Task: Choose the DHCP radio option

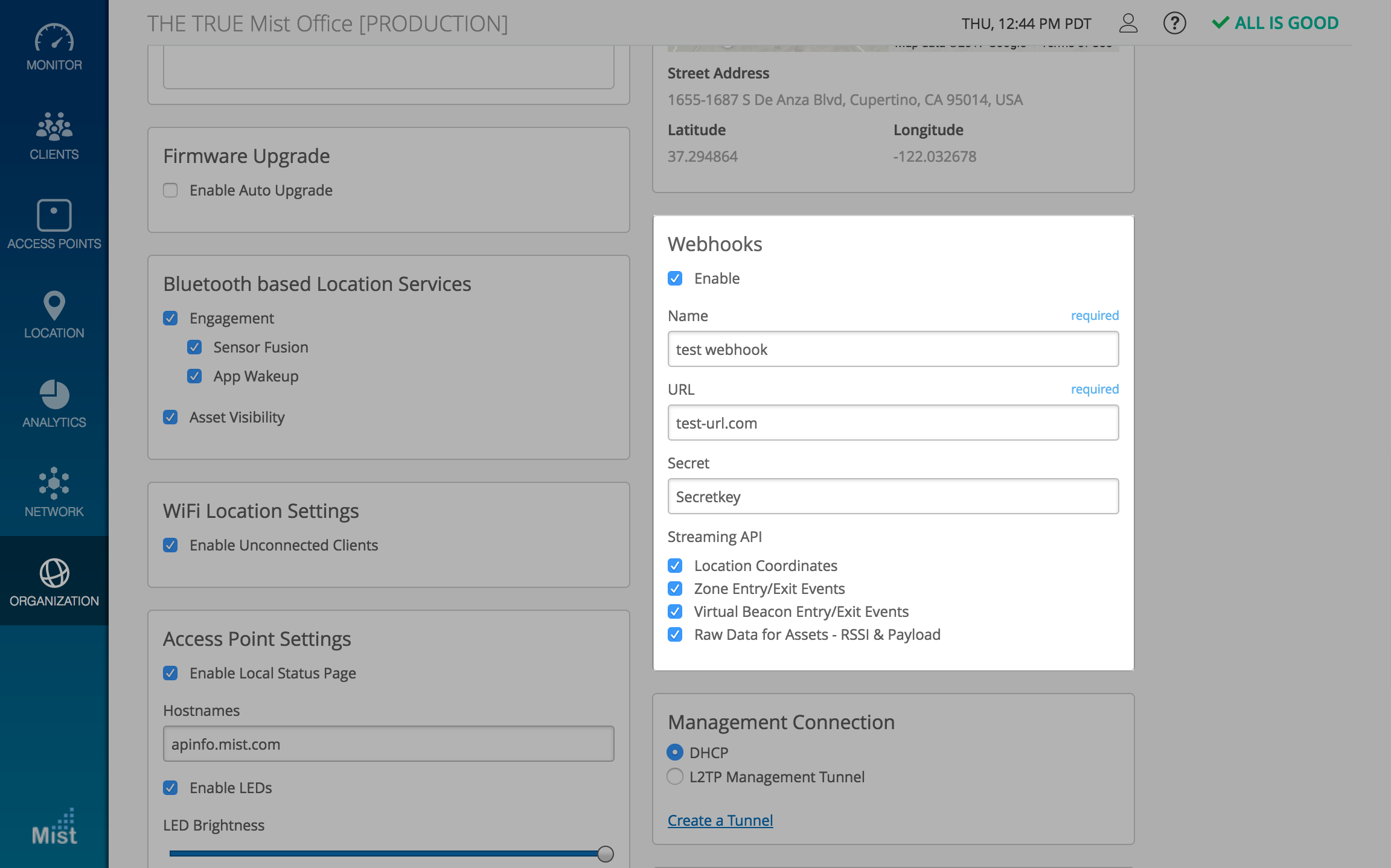Action: [675, 752]
